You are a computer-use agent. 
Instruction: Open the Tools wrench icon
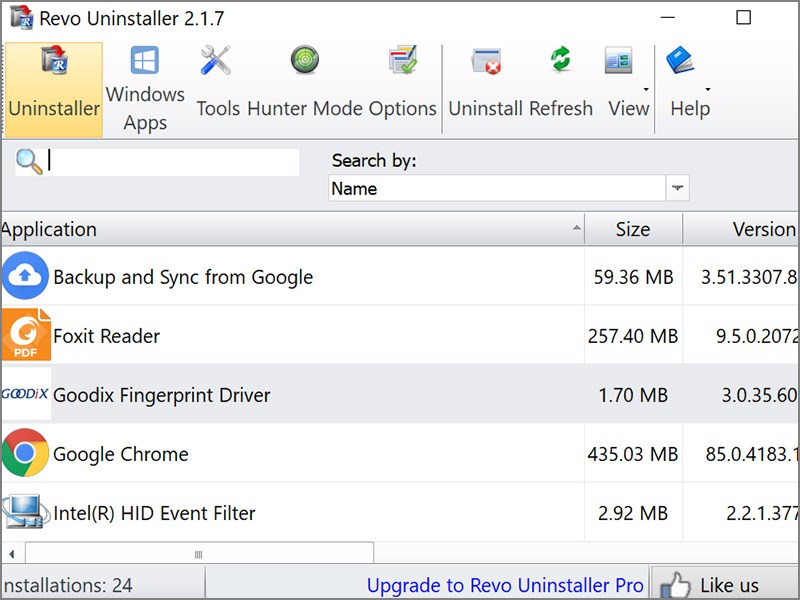pyautogui.click(x=216, y=60)
